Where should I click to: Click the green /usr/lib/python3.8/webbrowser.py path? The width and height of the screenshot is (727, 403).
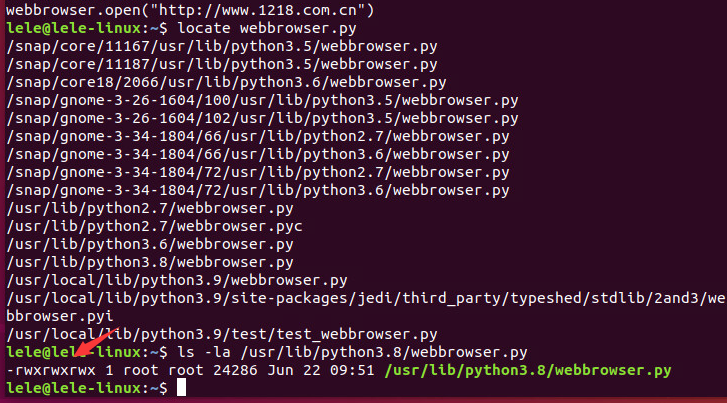point(528,371)
